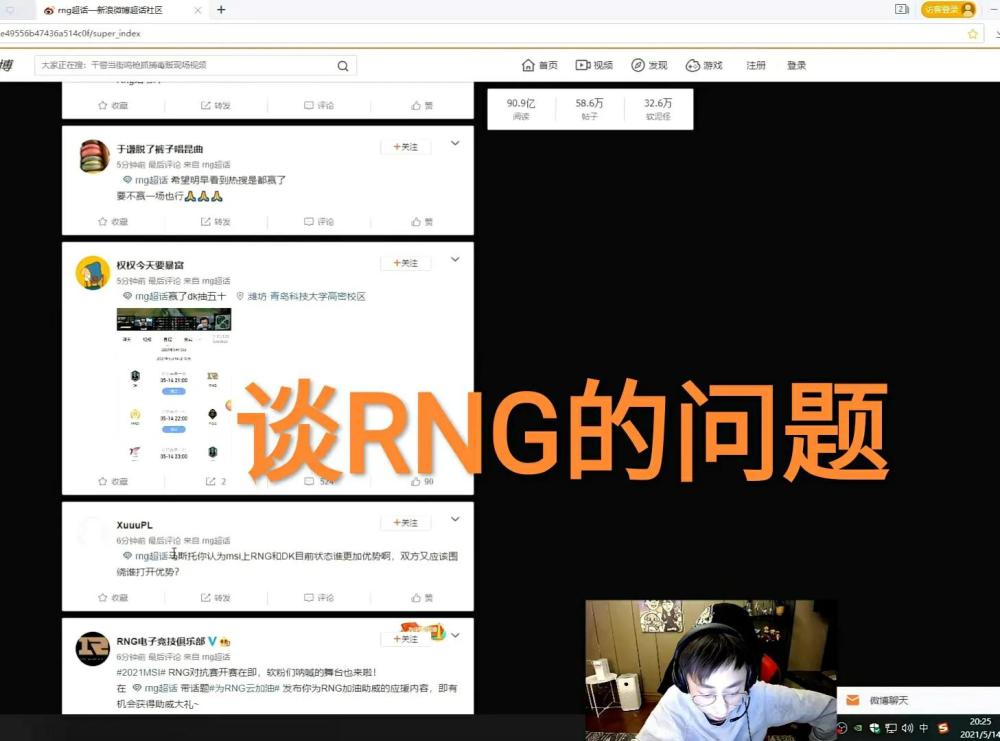This screenshot has width=1000, height=741.
Task: Open #2021MSI# hashtag in RNG post
Action: pos(140,672)
